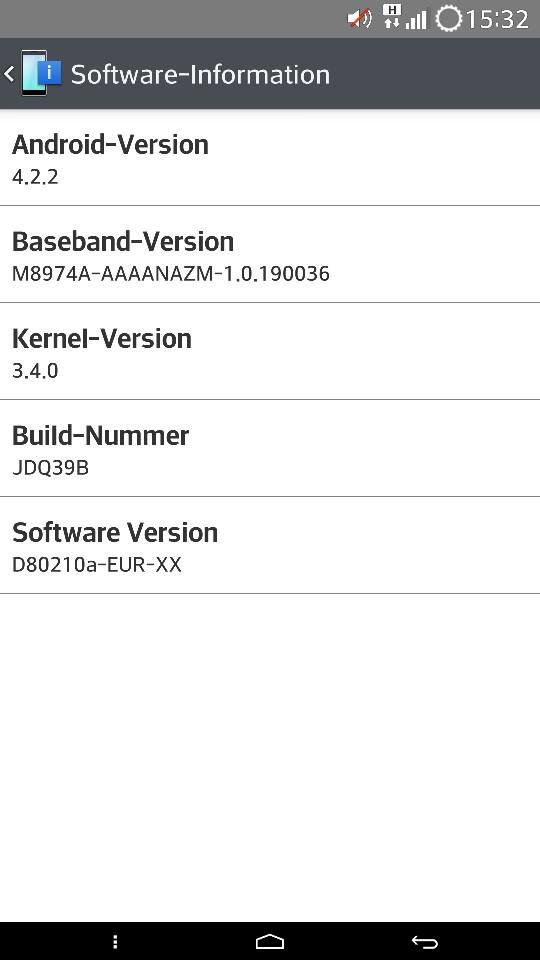Tap the back chevron in header

(9, 74)
